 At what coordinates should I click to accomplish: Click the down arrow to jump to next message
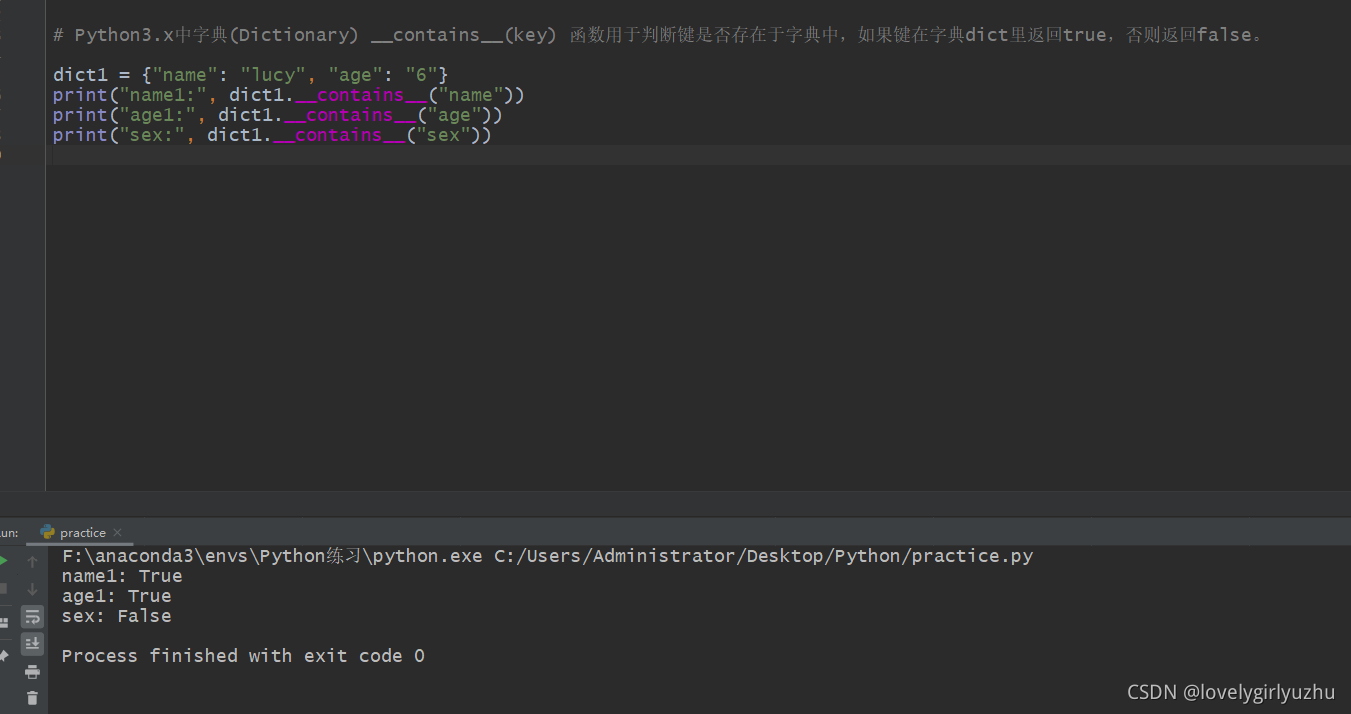[x=32, y=589]
